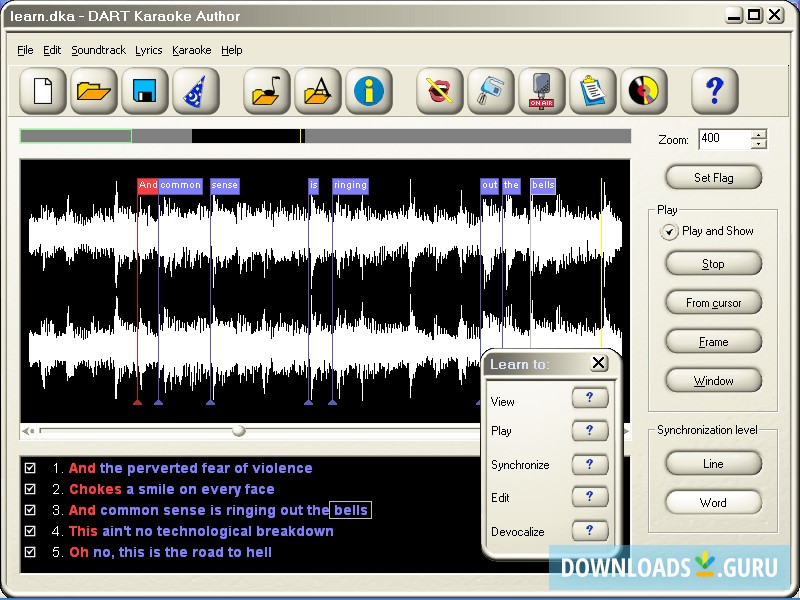Click the waveform horizontal slider thumb

[x=238, y=431]
